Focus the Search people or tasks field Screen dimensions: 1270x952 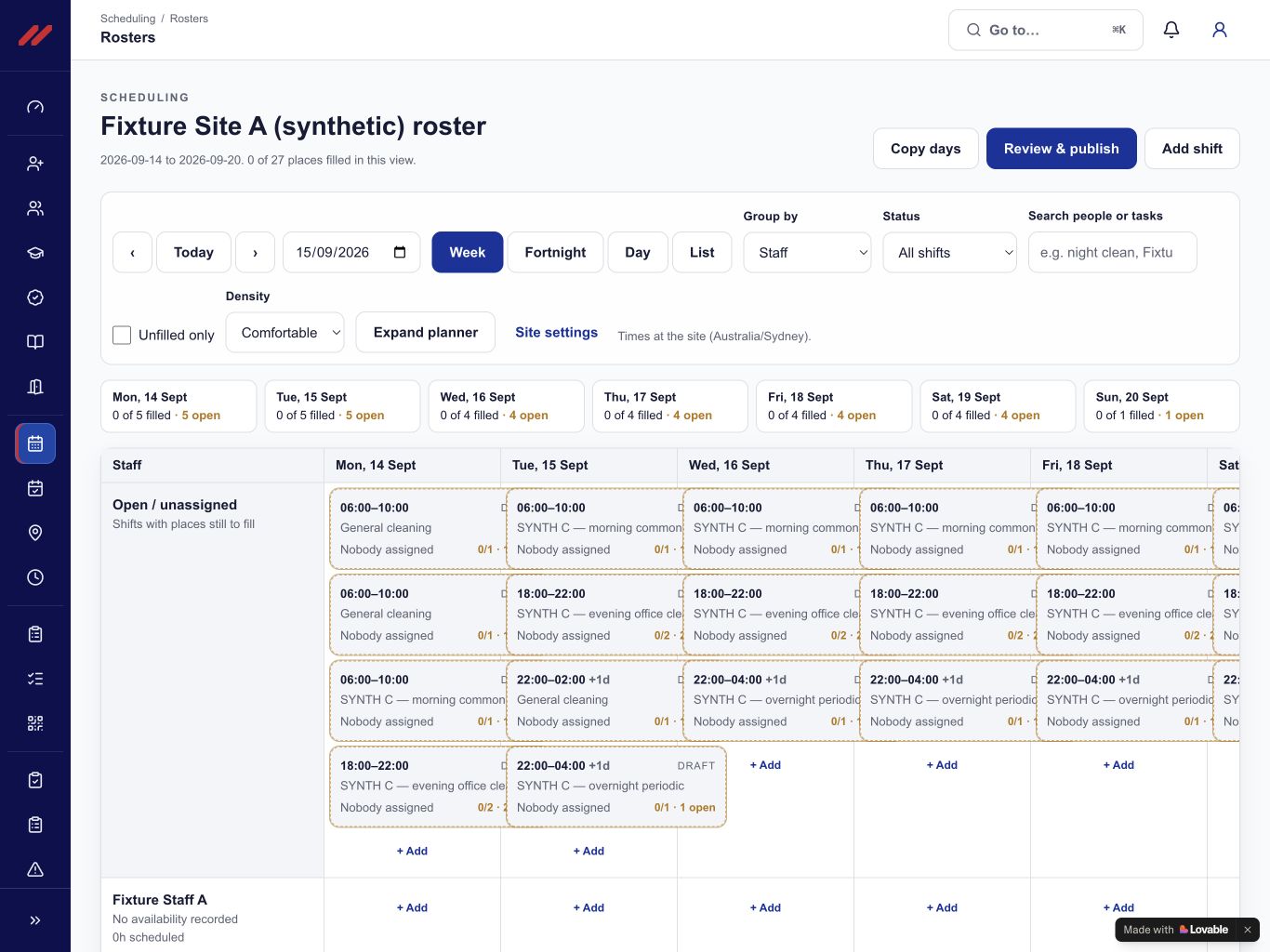coord(1112,252)
